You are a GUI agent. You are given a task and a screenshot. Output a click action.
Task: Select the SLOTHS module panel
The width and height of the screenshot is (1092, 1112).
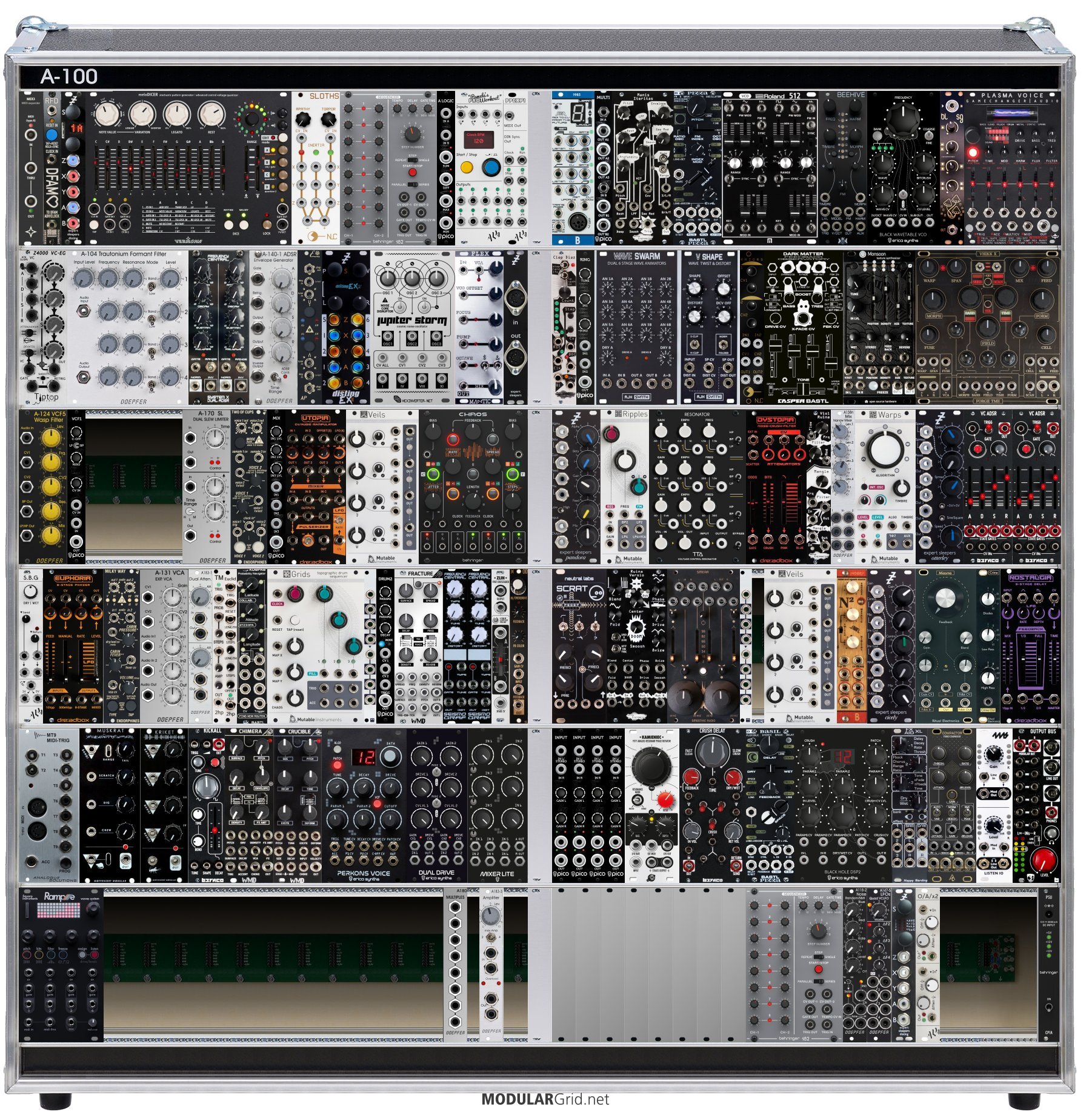point(315,168)
